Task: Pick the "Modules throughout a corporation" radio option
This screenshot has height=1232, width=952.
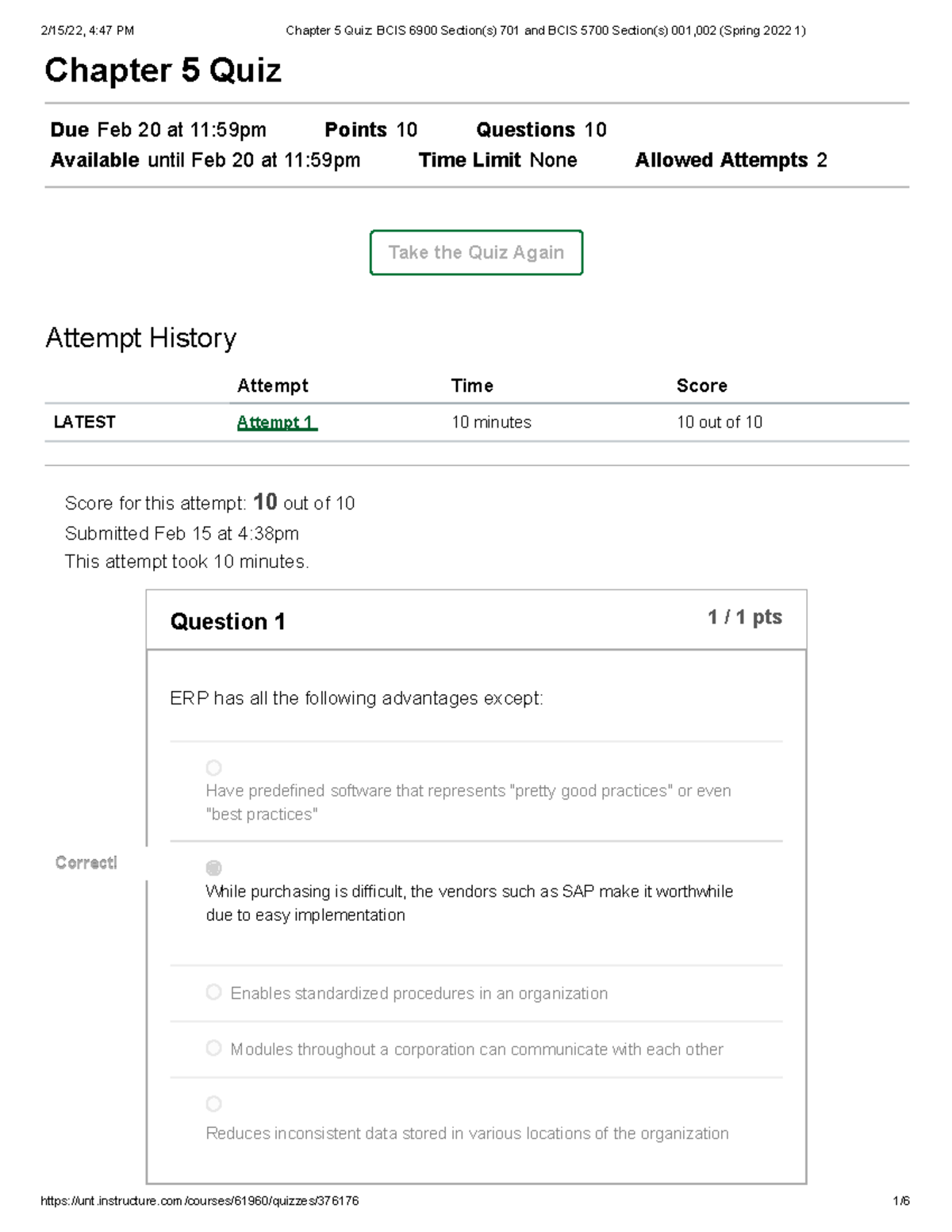Action: tap(213, 1048)
